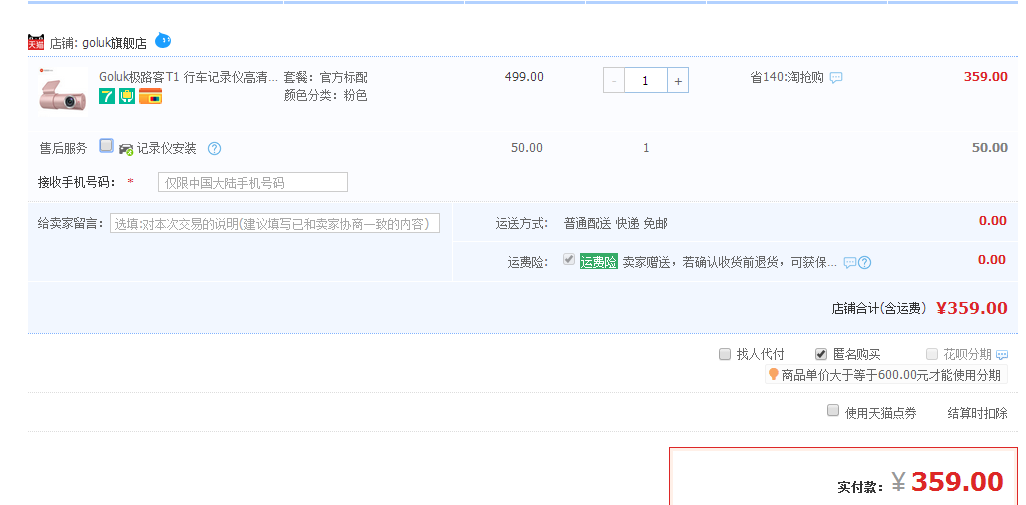Click the comment icon next to 省140:淘抢购

tap(836, 78)
